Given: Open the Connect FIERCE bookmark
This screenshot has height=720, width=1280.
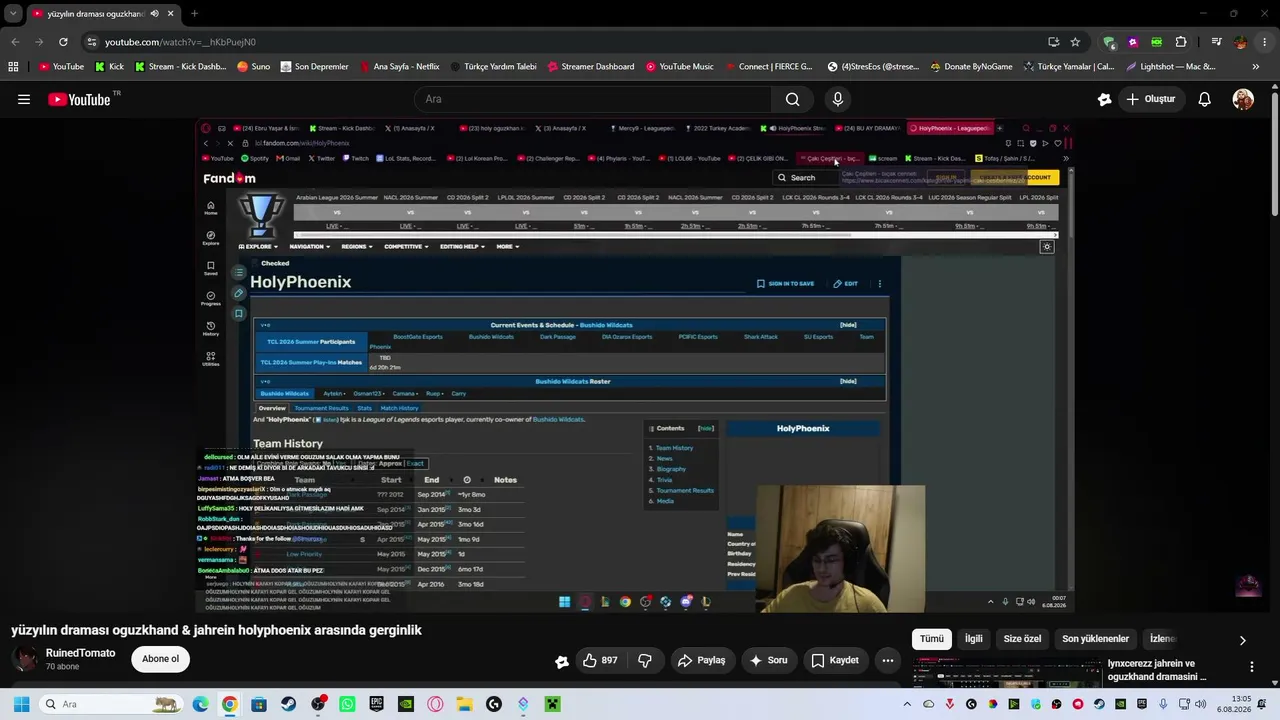Looking at the screenshot, I should 768,67.
